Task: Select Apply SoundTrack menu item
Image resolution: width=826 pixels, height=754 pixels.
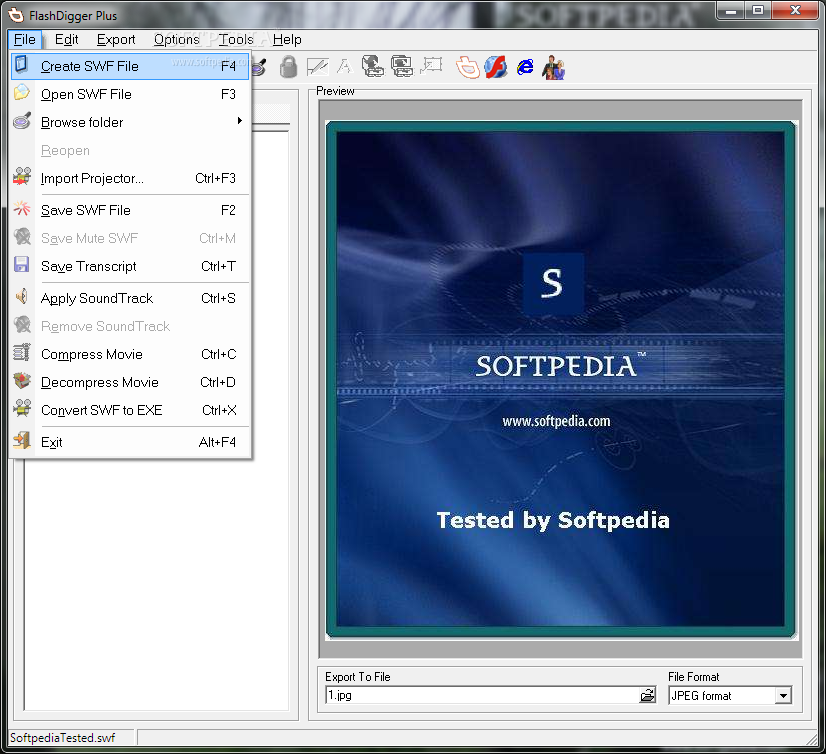Action: (x=130, y=298)
